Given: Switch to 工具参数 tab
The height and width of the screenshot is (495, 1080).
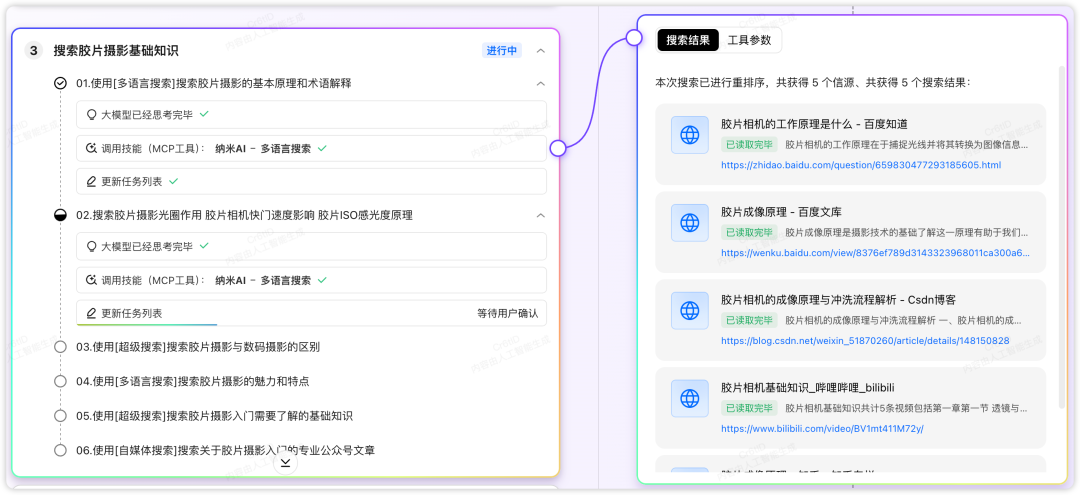Looking at the screenshot, I should [x=749, y=40].
